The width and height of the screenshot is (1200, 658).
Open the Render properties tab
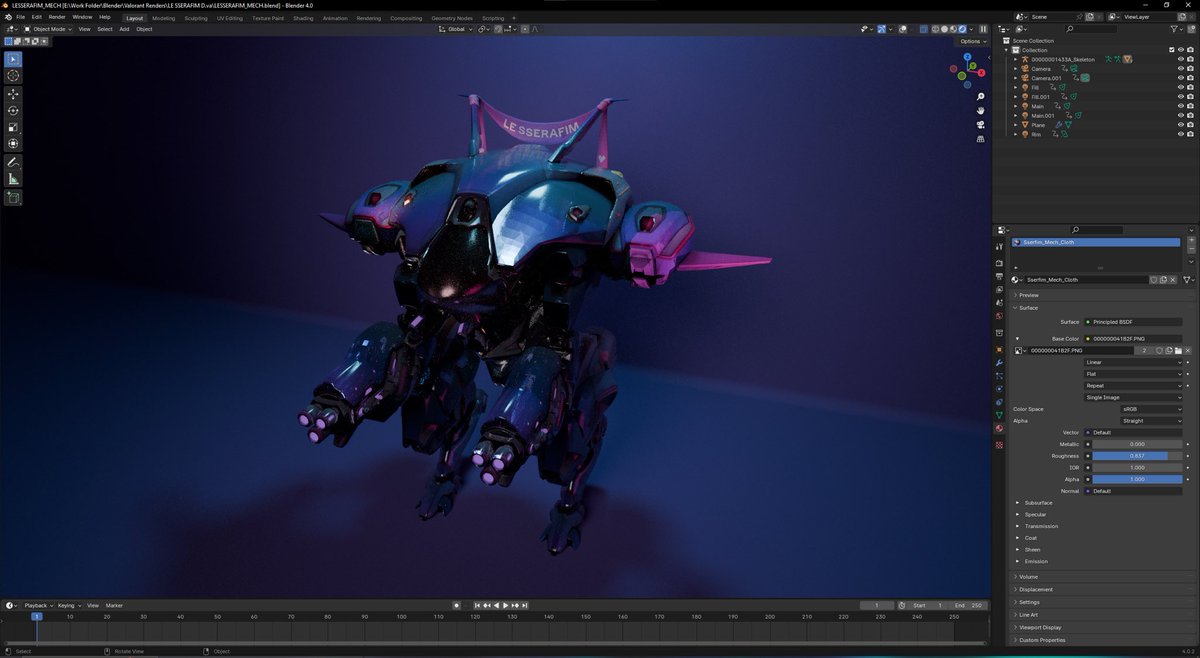click(999, 263)
